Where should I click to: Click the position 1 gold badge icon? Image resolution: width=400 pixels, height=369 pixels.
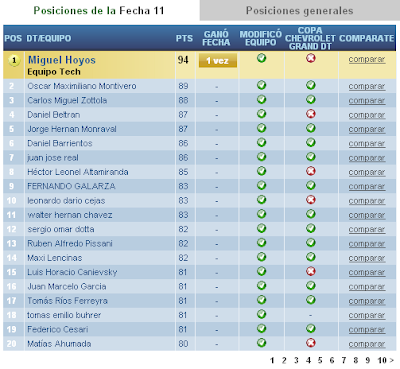[14, 60]
